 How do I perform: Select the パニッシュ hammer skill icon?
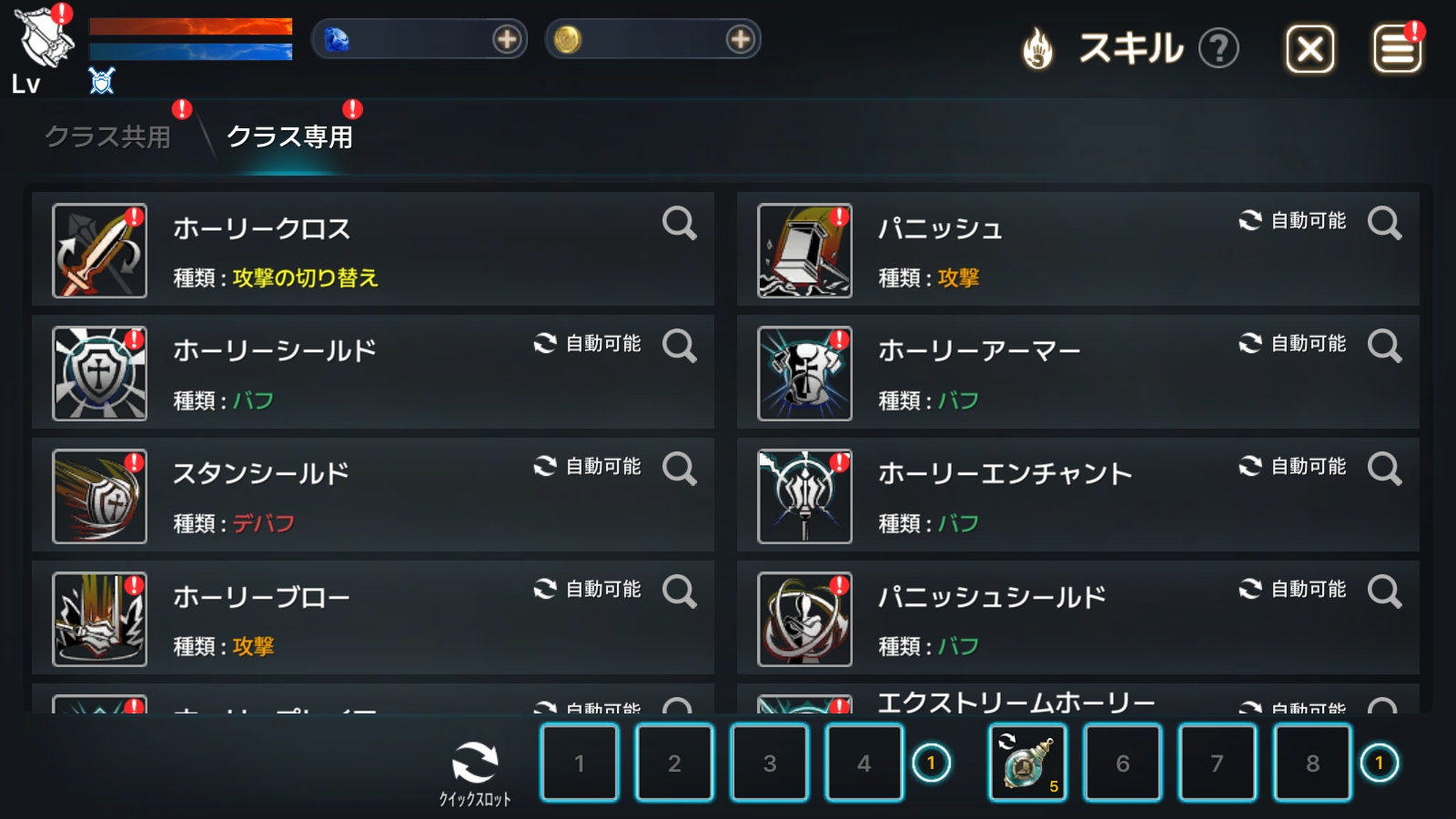pos(804,250)
